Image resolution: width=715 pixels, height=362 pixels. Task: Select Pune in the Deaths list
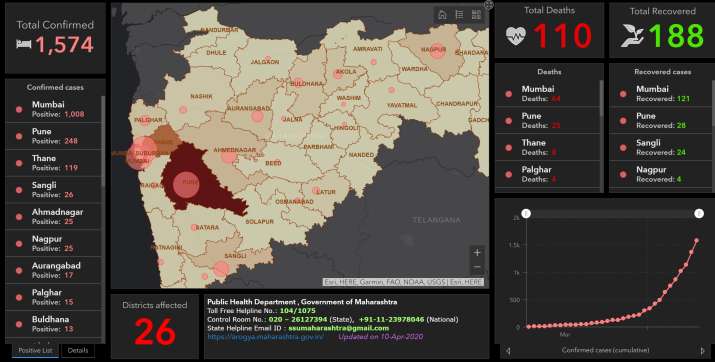(x=547, y=120)
